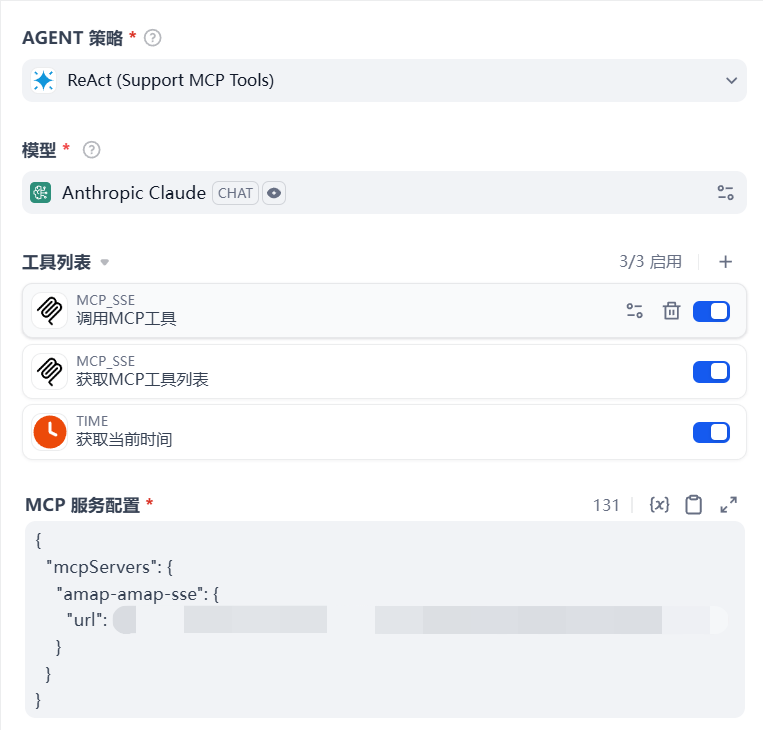Click the CHAT badge on the model
This screenshot has height=730, width=763.
tap(235, 193)
